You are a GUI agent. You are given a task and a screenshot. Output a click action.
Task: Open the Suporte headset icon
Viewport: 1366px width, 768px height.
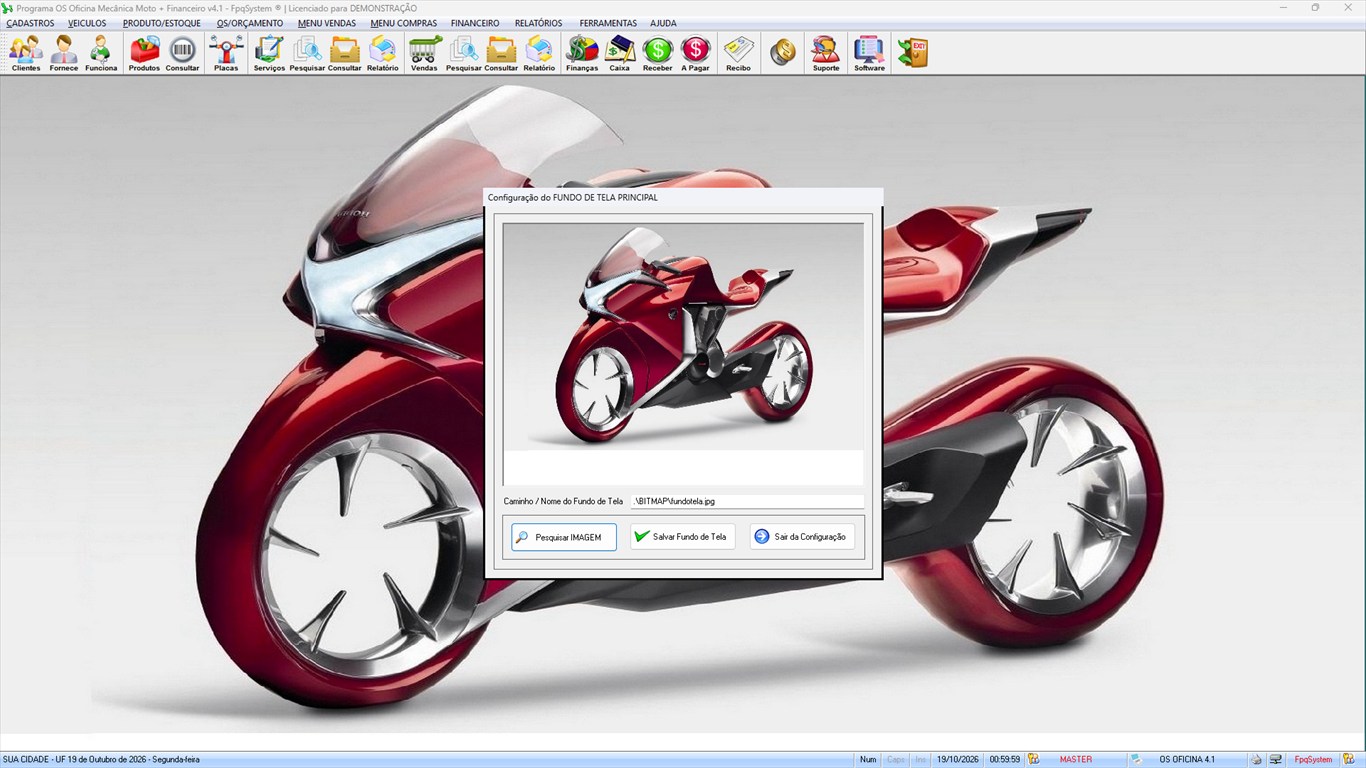826,53
